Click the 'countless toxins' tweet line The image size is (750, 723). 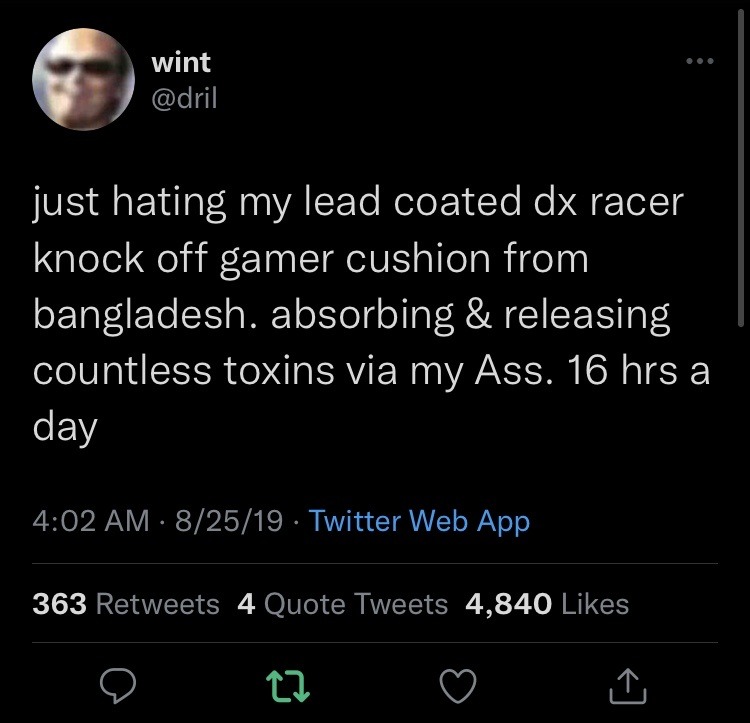(371, 371)
